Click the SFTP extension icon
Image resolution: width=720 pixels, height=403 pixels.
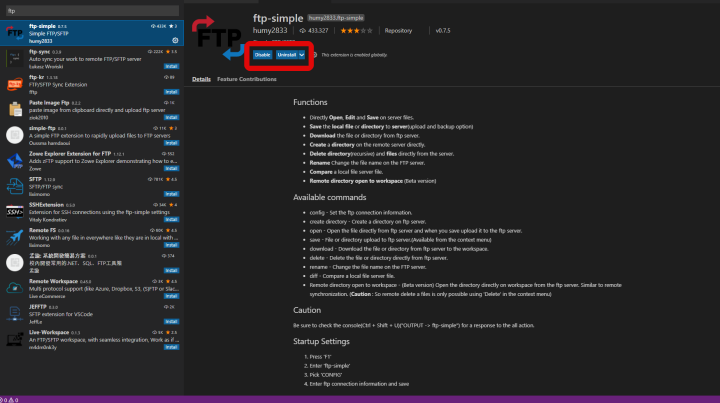[15, 186]
